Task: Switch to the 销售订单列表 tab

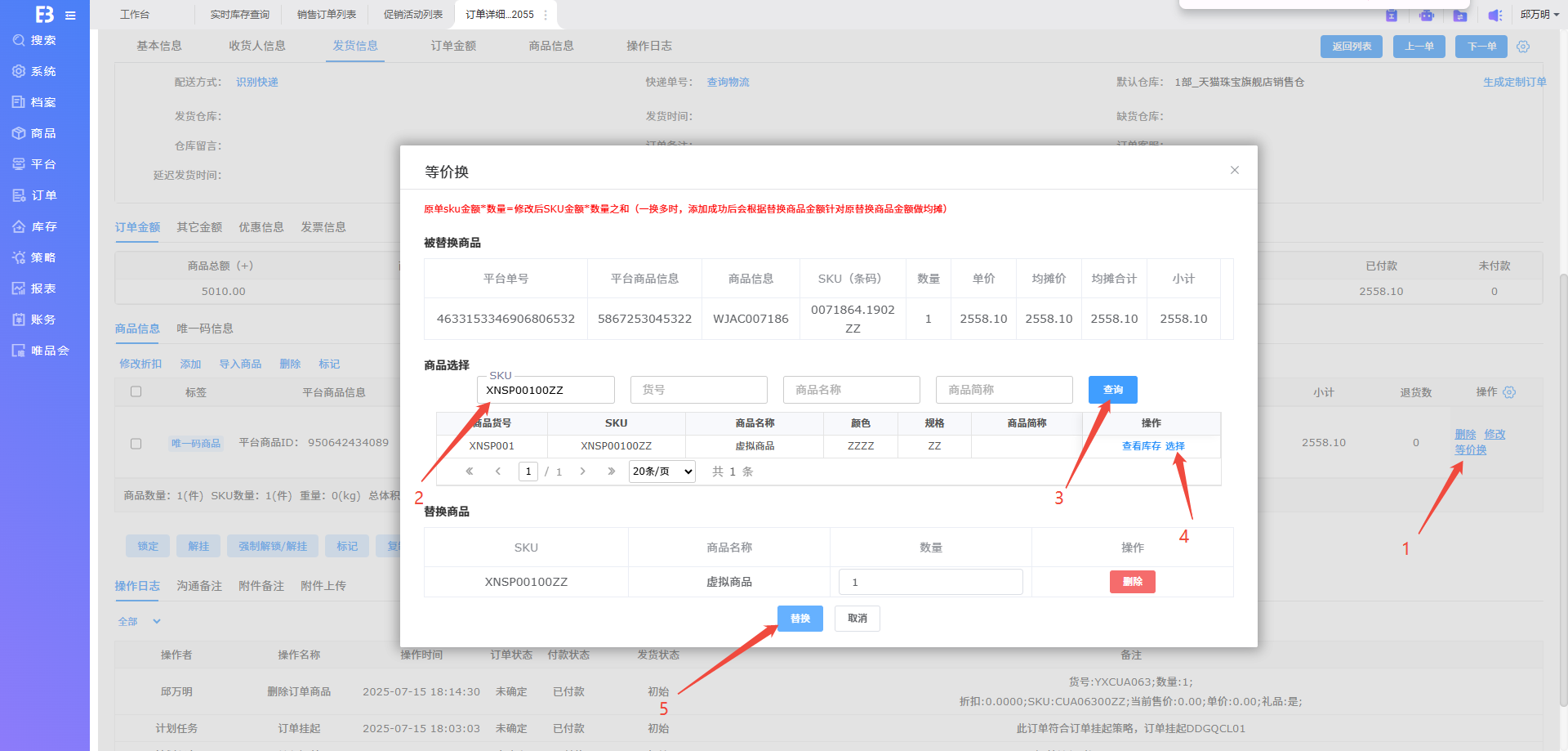Action: point(327,15)
